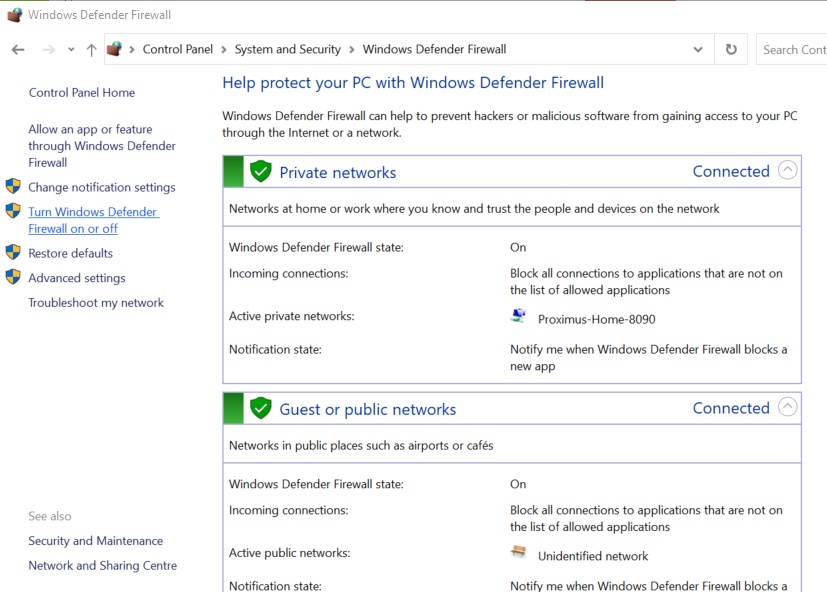Expand the address bar history chevron
Image resolution: width=827 pixels, height=592 pixels.
coord(698,50)
